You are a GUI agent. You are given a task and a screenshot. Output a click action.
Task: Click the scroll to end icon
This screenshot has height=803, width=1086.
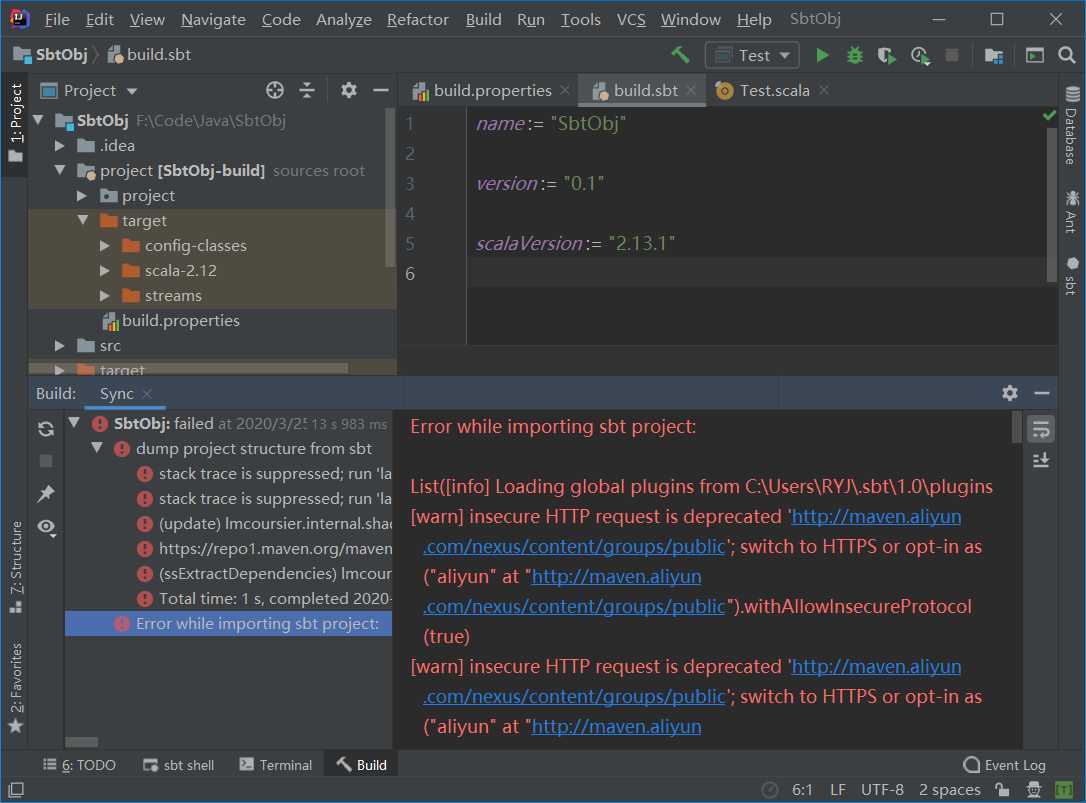(x=1041, y=460)
